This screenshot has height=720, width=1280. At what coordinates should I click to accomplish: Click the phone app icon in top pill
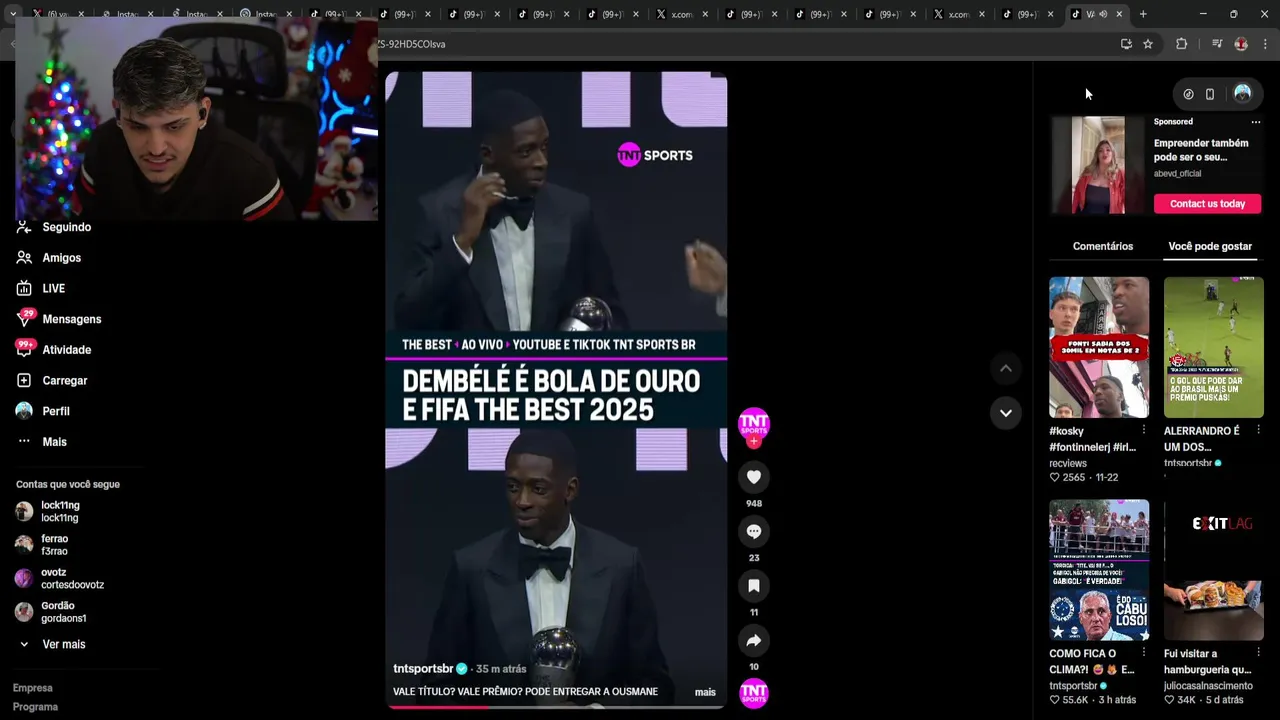tap(1210, 94)
